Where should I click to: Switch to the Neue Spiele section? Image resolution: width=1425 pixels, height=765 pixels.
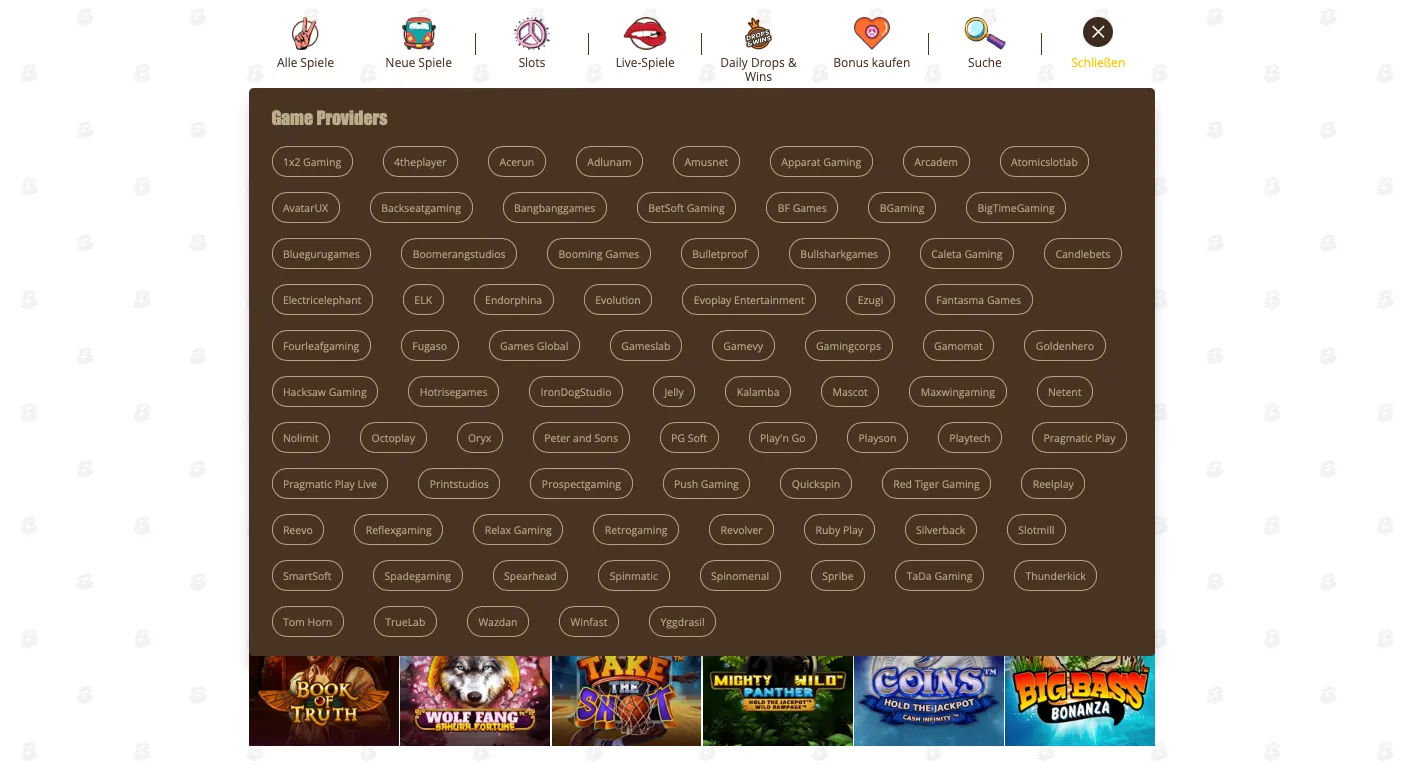click(x=418, y=42)
